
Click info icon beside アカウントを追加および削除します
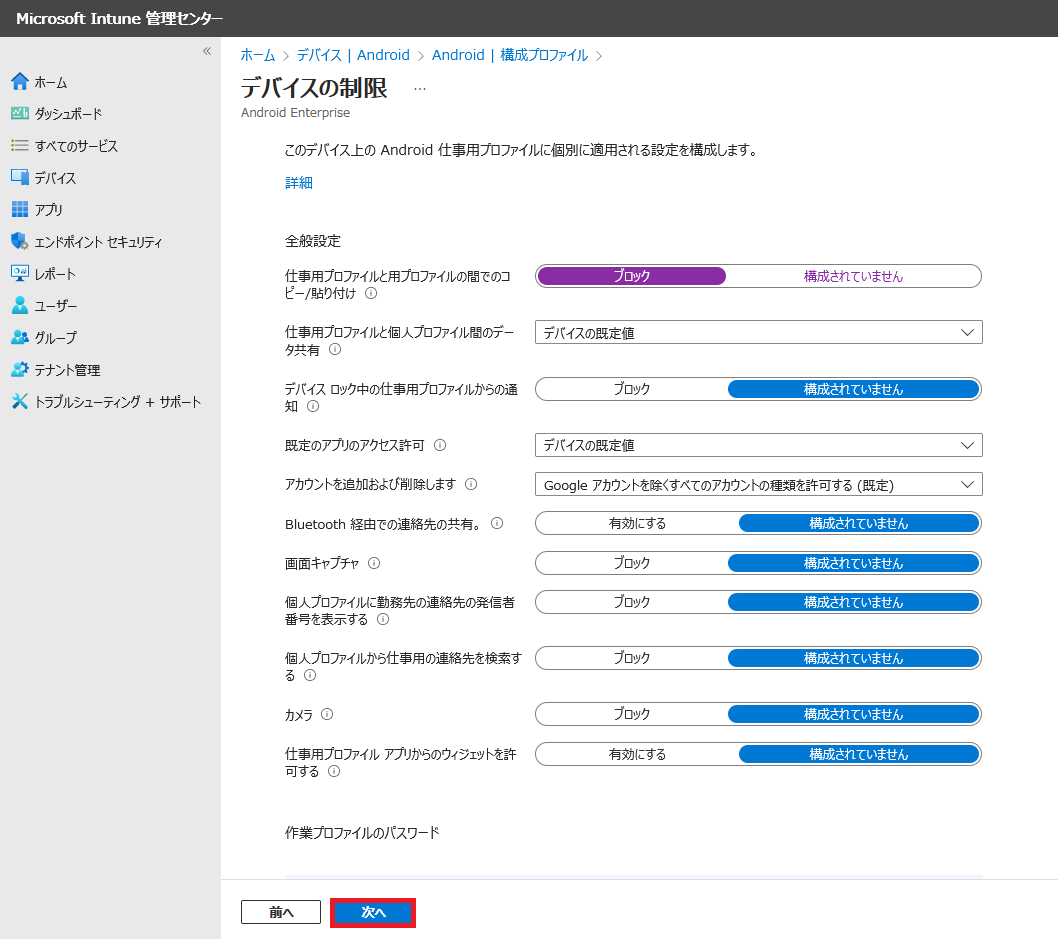(472, 484)
